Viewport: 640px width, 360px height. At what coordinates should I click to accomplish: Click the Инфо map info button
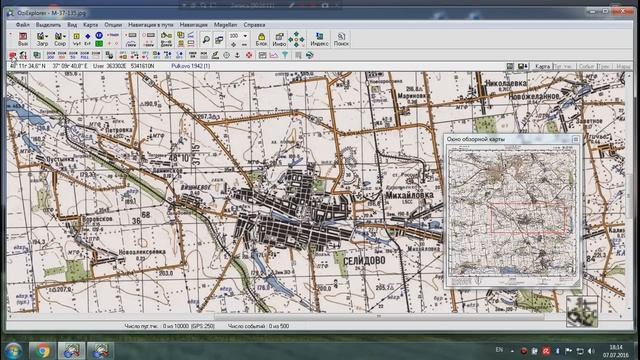click(x=279, y=39)
